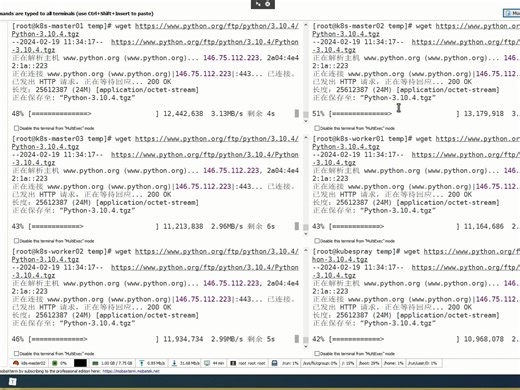Click '[root@kubespray temp]#' prompt text
This screenshot has height=390, width=520.
(356, 251)
